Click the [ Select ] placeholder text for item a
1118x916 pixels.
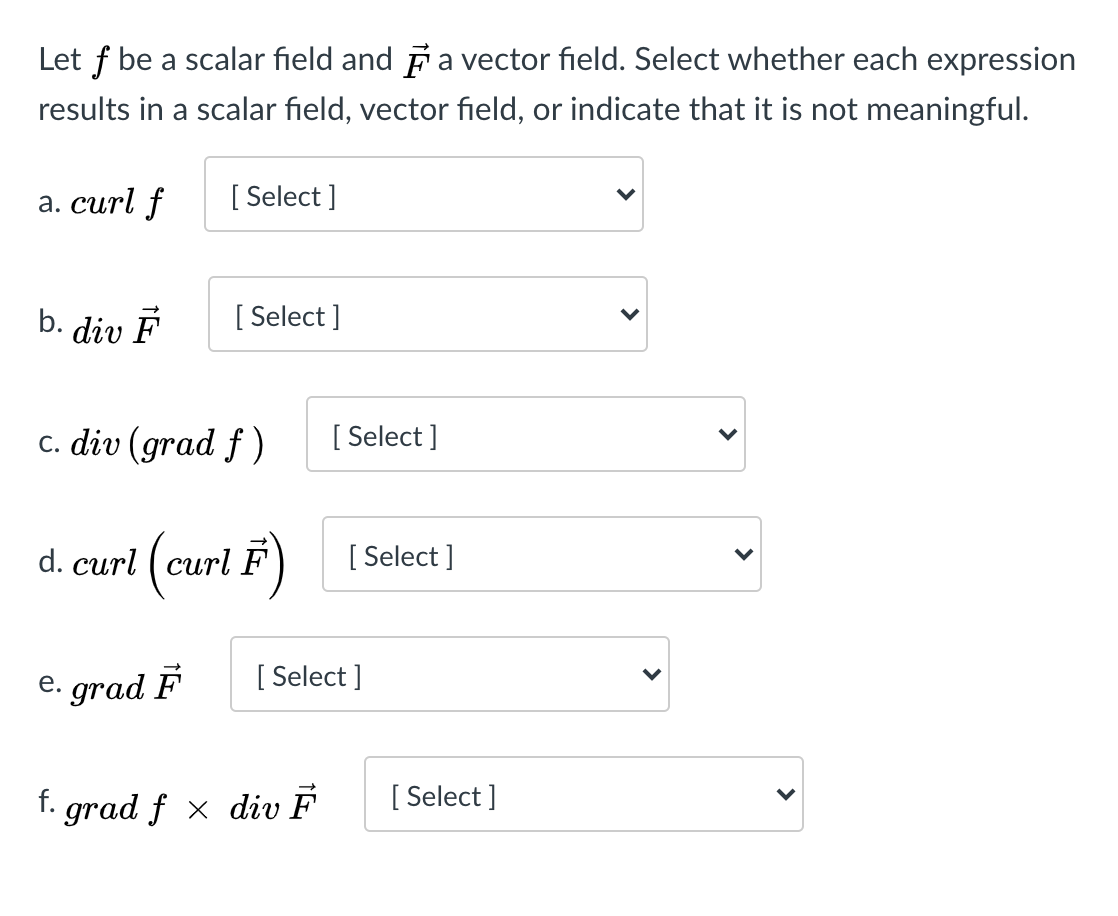282,196
